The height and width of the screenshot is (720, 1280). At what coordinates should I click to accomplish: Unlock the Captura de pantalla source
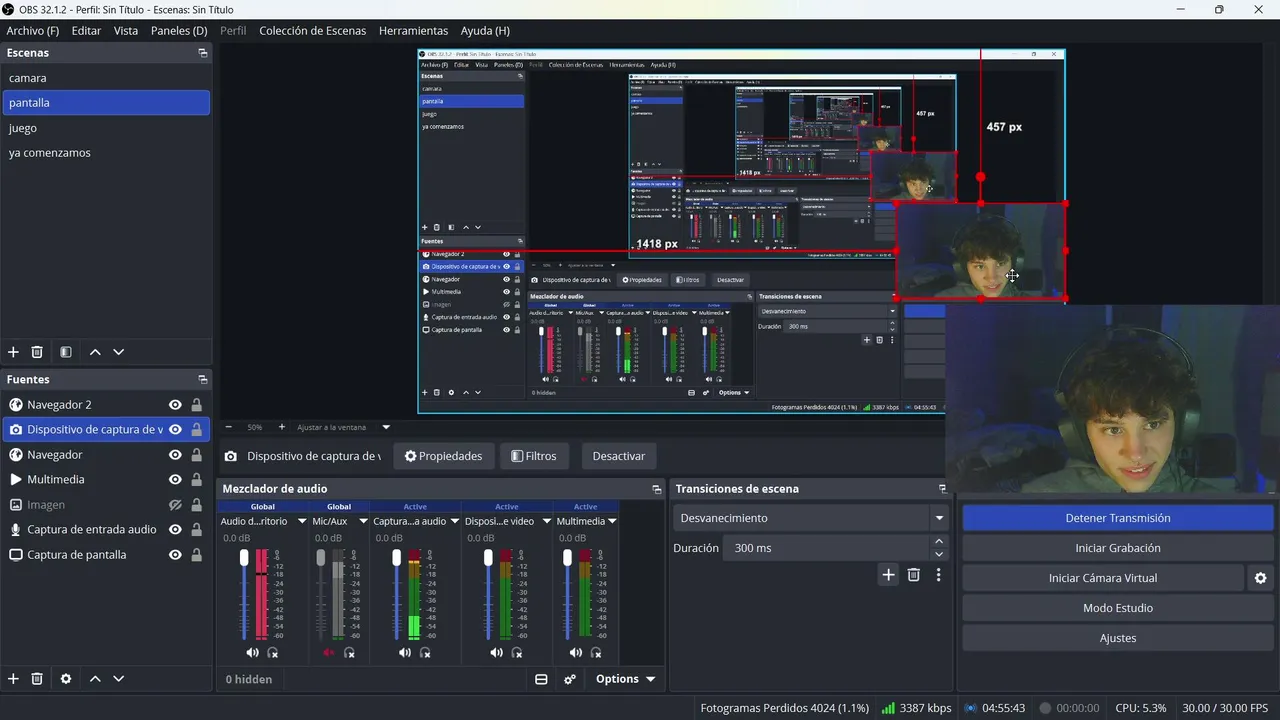point(196,555)
